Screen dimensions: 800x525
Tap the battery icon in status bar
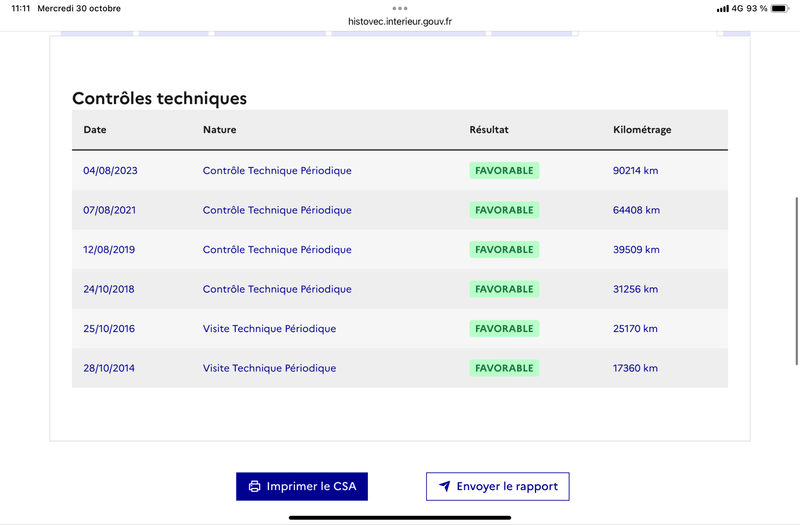(x=780, y=8)
